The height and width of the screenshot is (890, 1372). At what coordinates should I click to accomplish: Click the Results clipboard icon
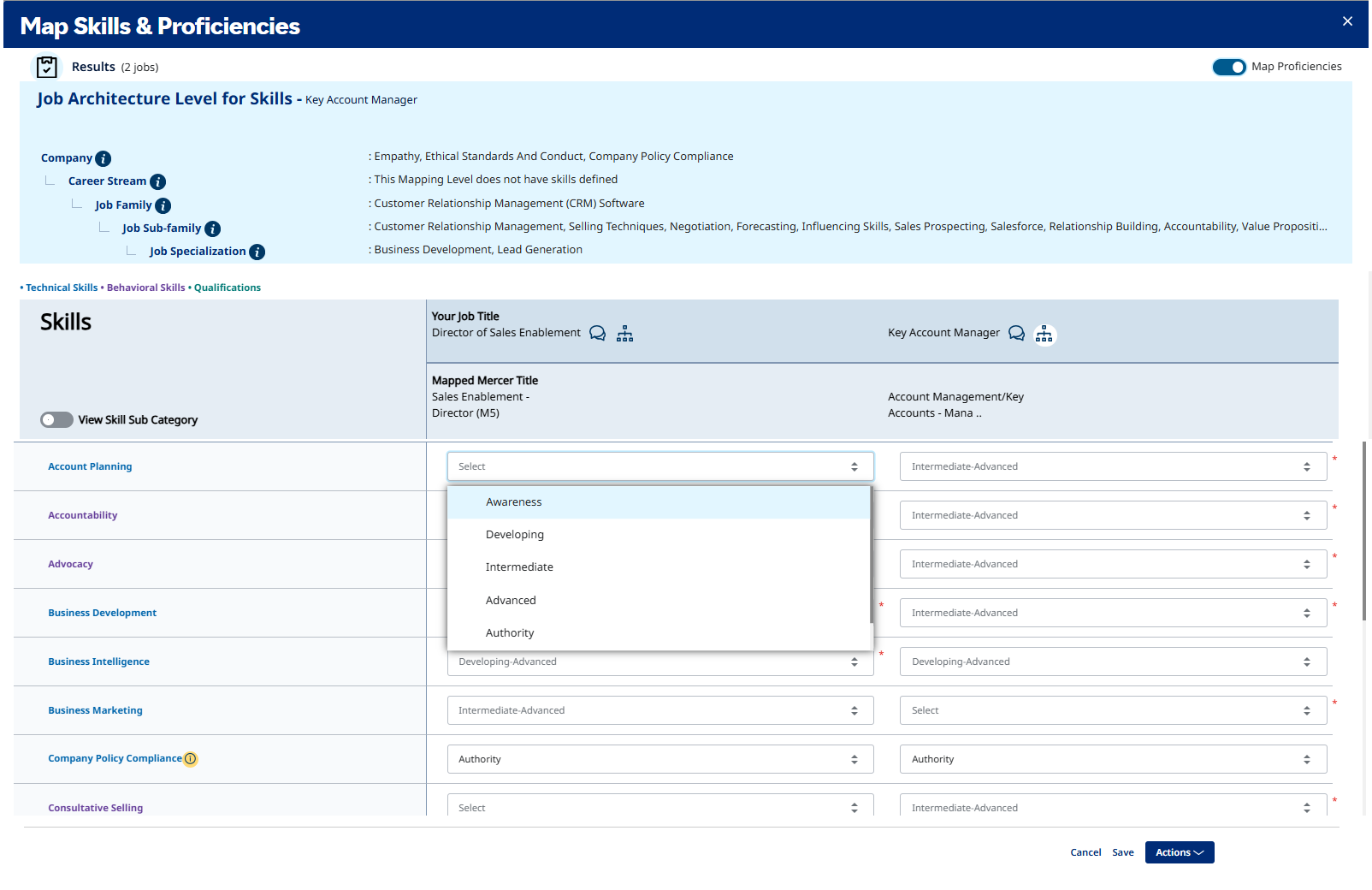click(x=47, y=67)
